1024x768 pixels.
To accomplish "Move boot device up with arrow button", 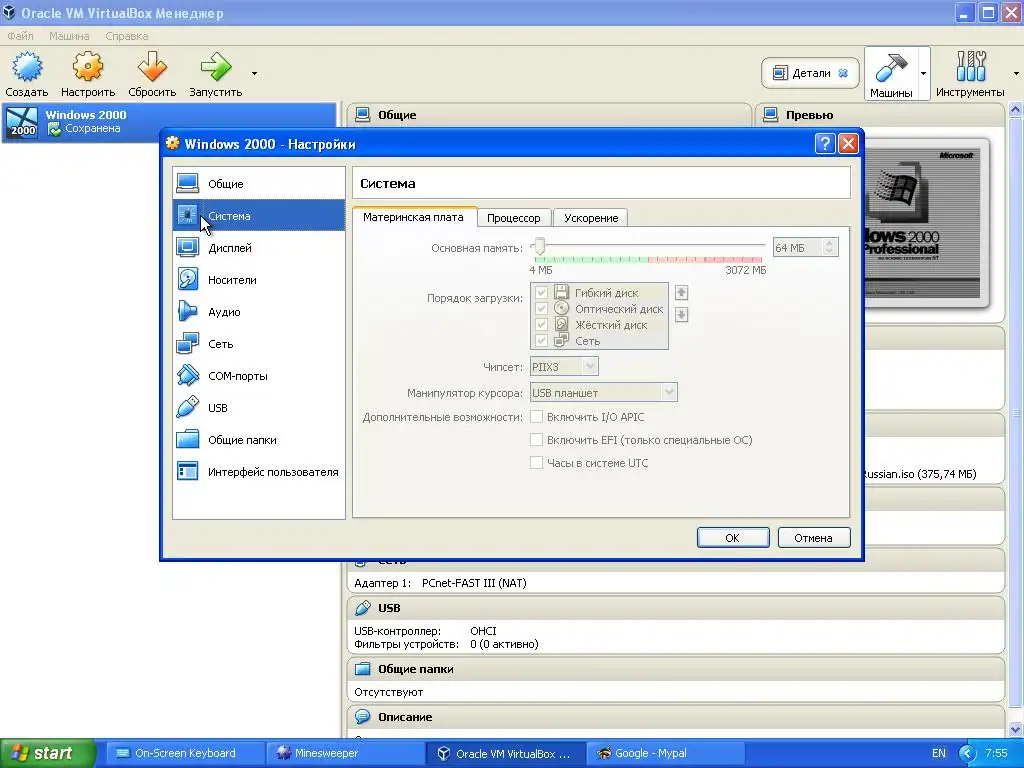I will (681, 293).
